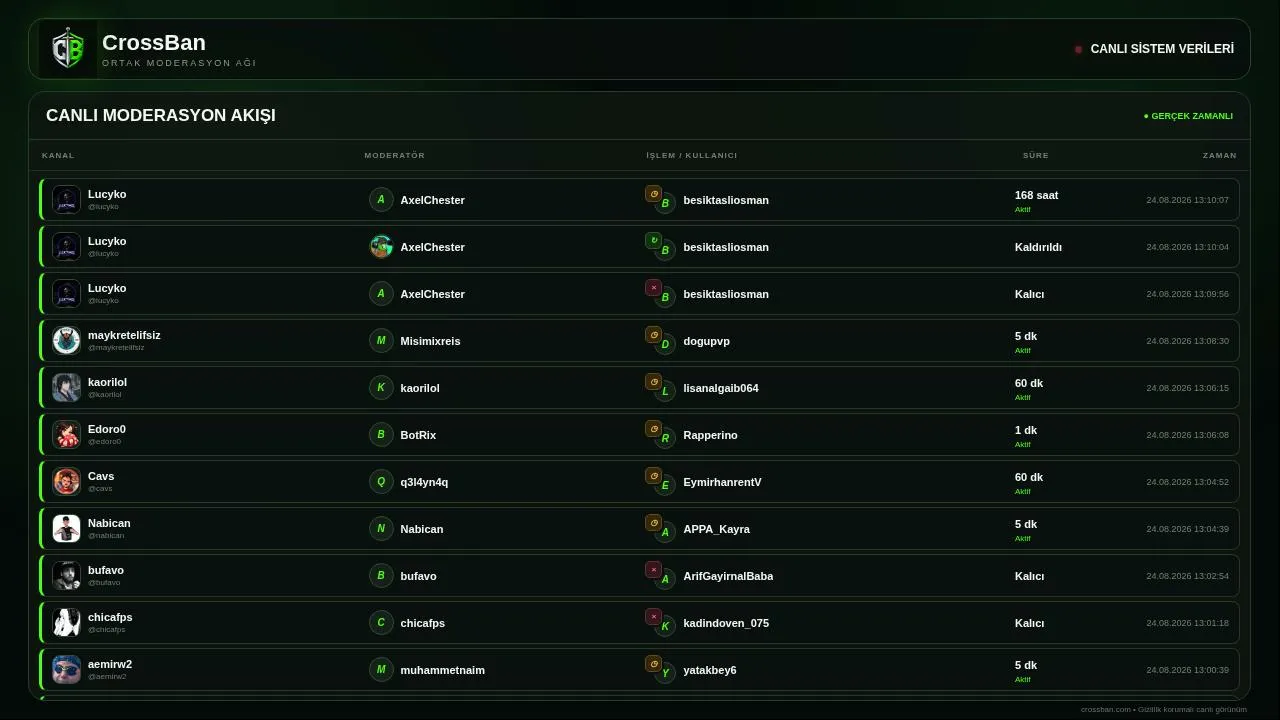Select the timeout clock icon beside dogupvp
This screenshot has width=1280, height=720.
coord(653,334)
